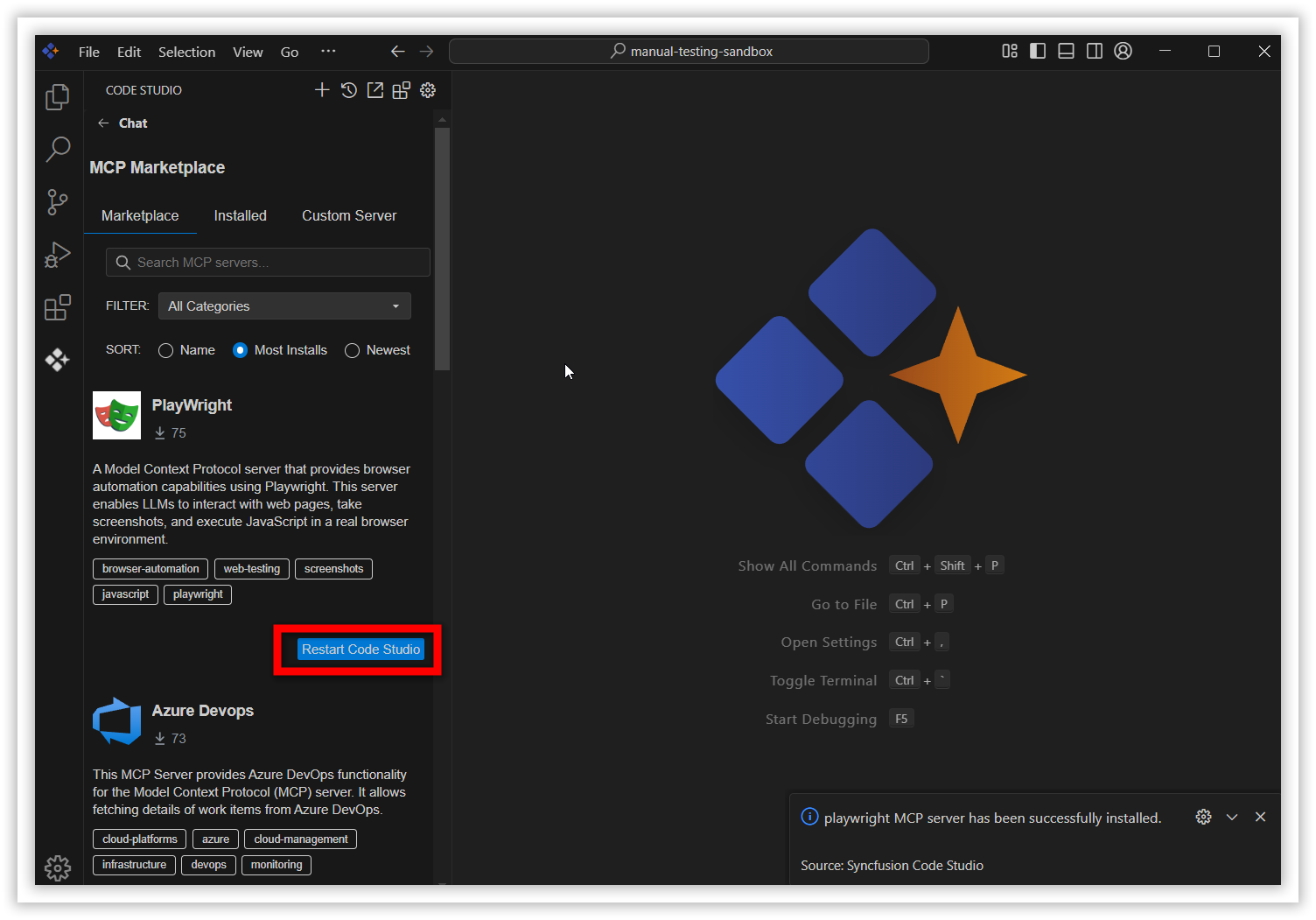Viewport: 1316px width, 920px height.
Task: Click the web-testing tag
Action: [252, 569]
